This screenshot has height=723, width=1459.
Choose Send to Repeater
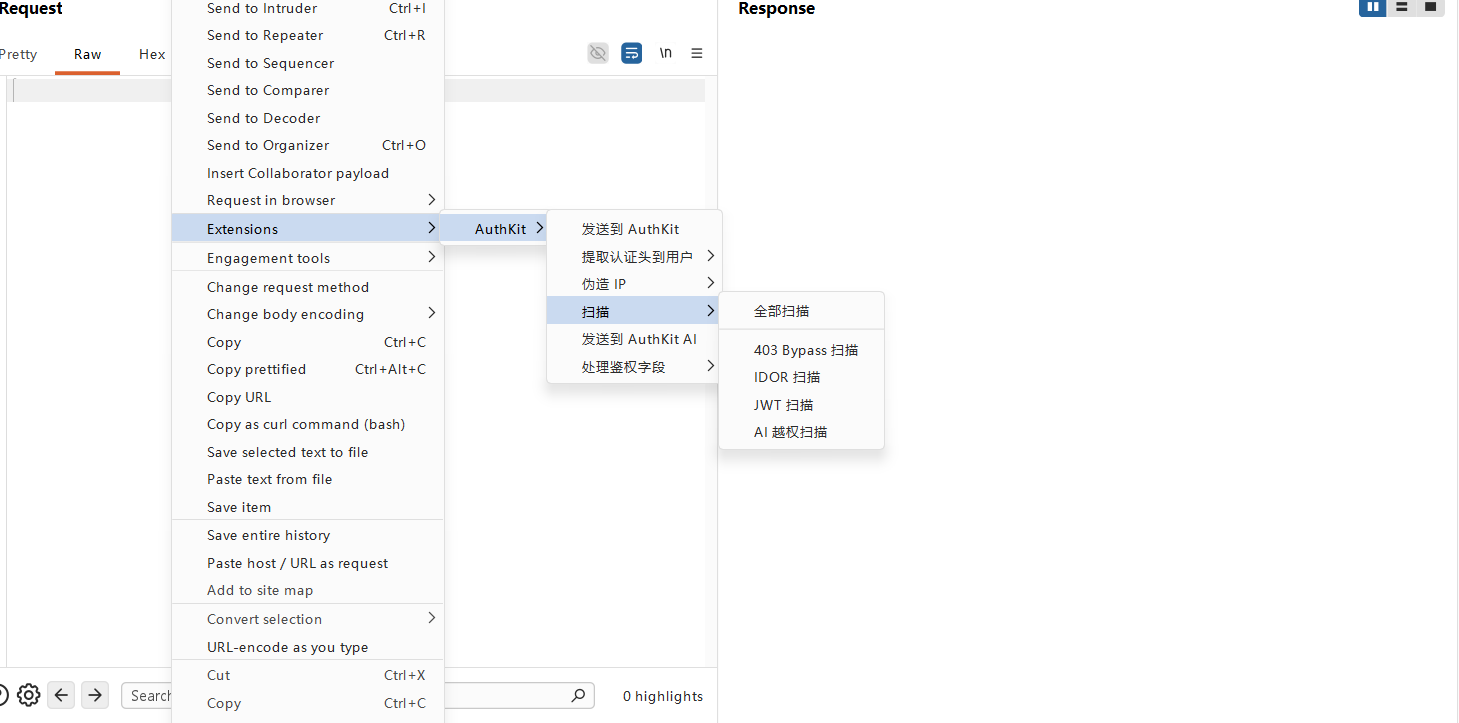point(308,35)
